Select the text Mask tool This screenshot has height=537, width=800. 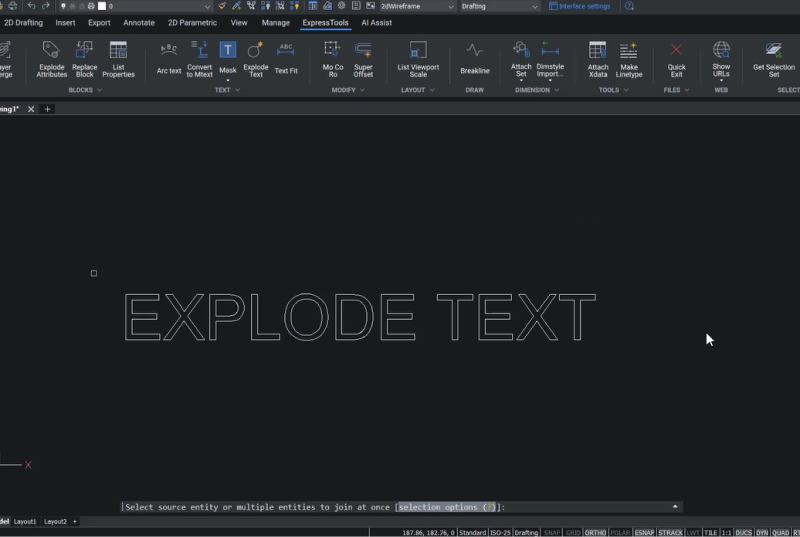click(228, 59)
